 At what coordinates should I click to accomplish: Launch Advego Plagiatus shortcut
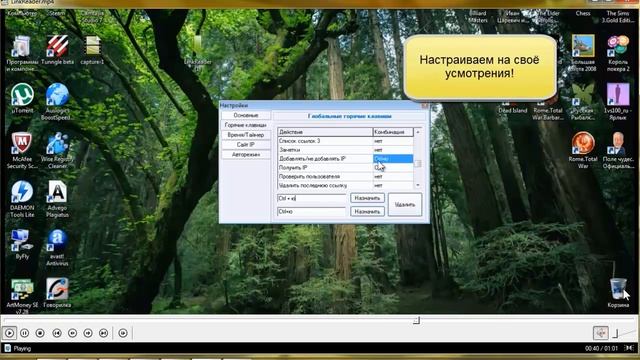57,199
